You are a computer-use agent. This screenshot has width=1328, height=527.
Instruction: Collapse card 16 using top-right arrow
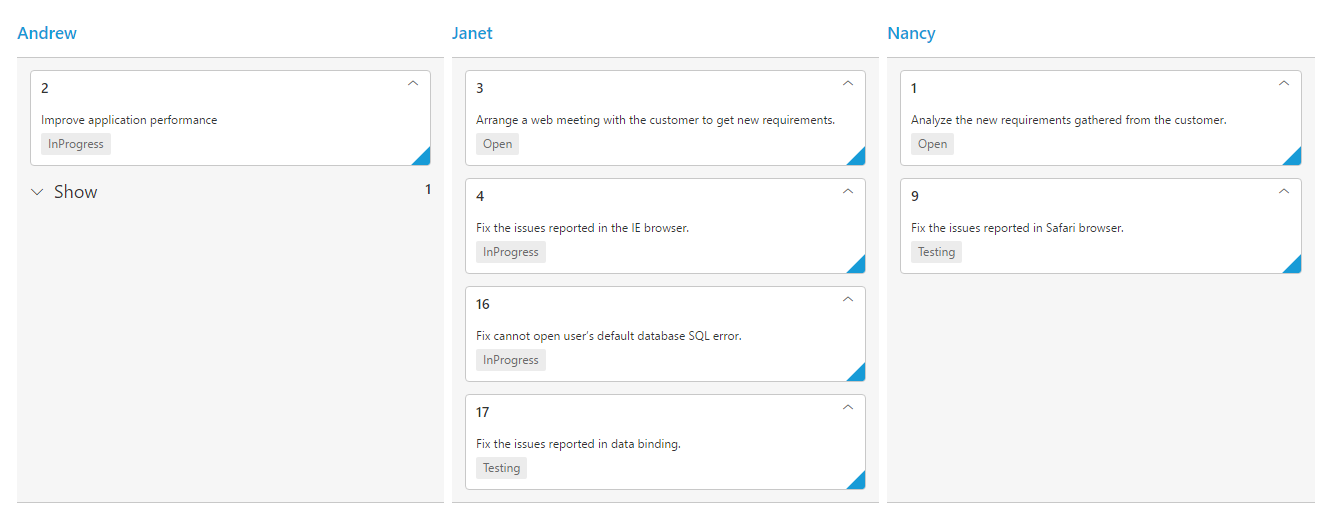[848, 300]
